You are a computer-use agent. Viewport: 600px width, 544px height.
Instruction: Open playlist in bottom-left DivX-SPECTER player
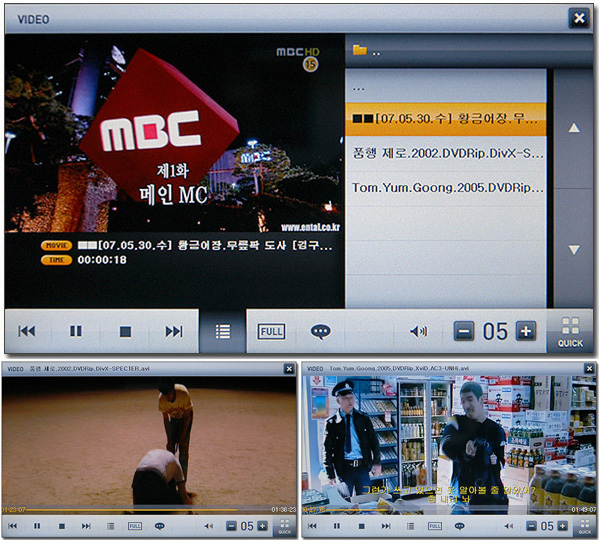(111, 526)
